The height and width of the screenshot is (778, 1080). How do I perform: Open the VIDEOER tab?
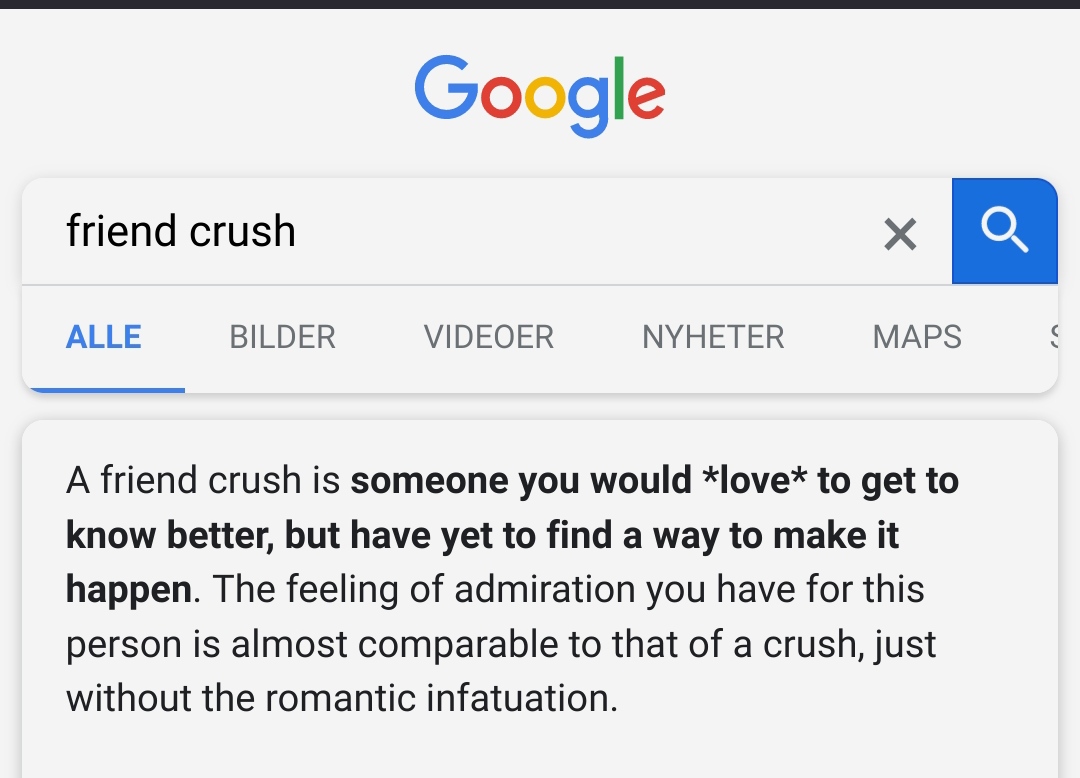[x=488, y=337]
